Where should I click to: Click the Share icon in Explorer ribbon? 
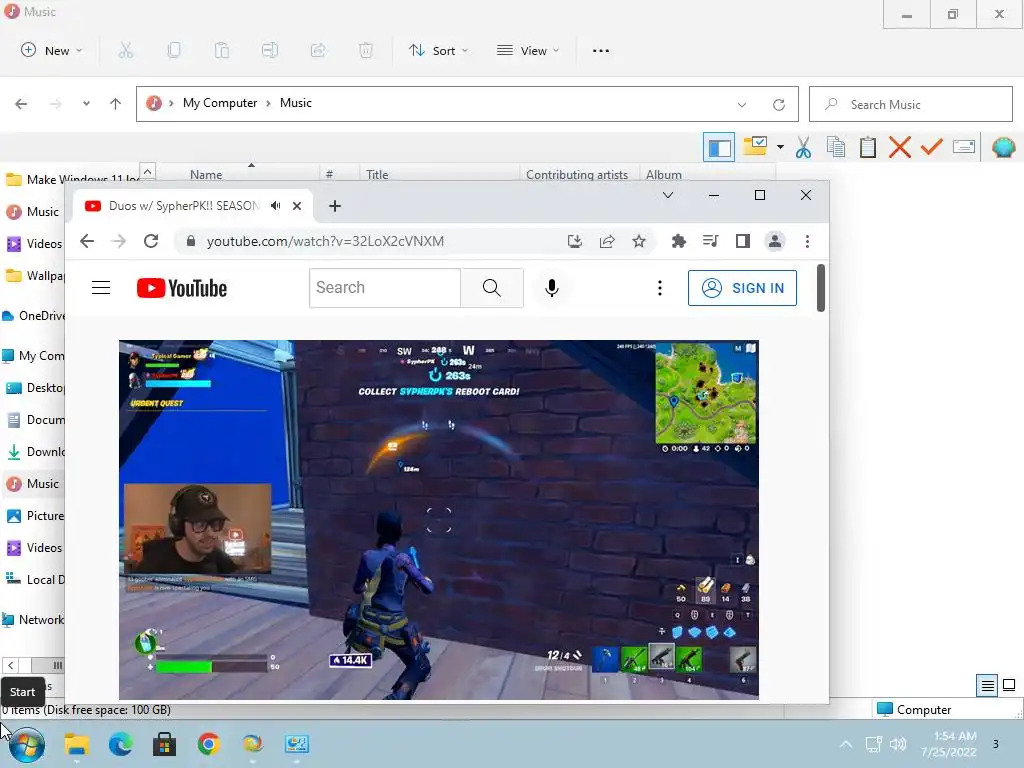(x=318, y=50)
